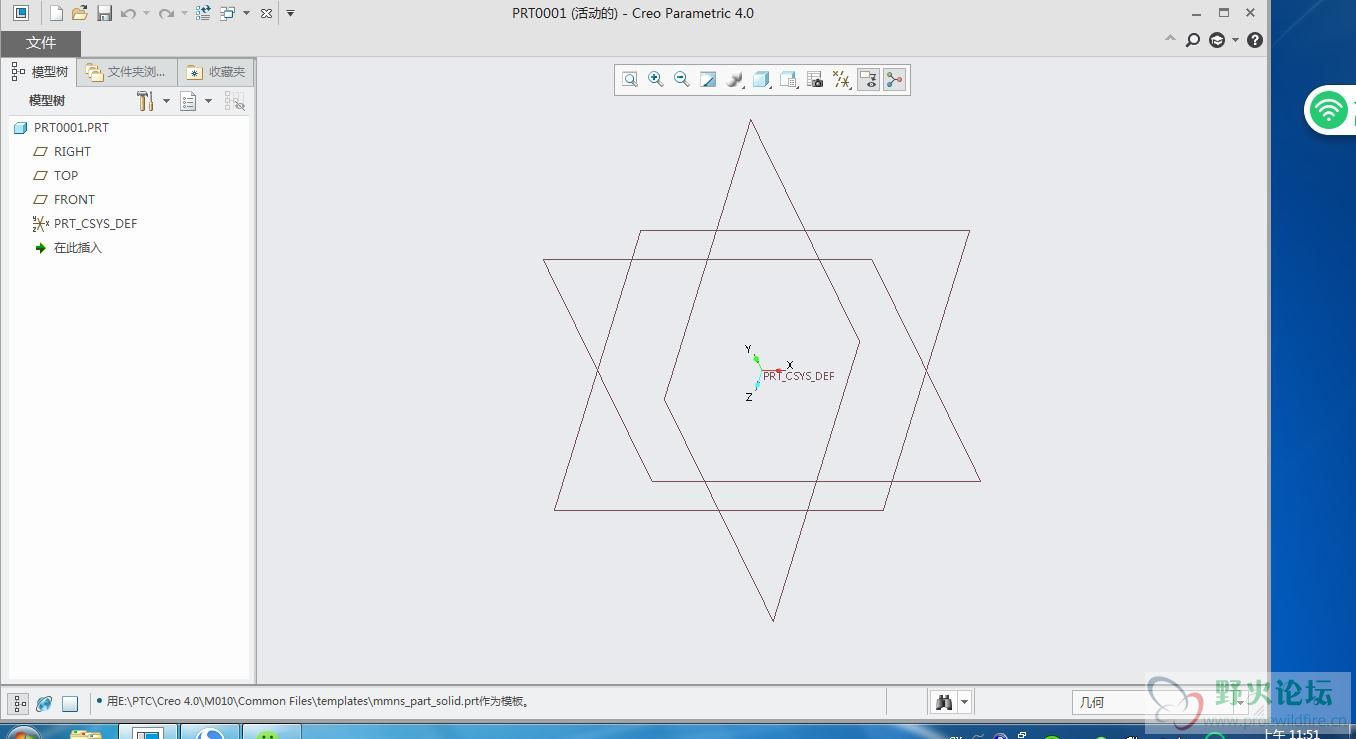Click the PRT_CSYS_DEF label in the graphics area

tap(799, 376)
